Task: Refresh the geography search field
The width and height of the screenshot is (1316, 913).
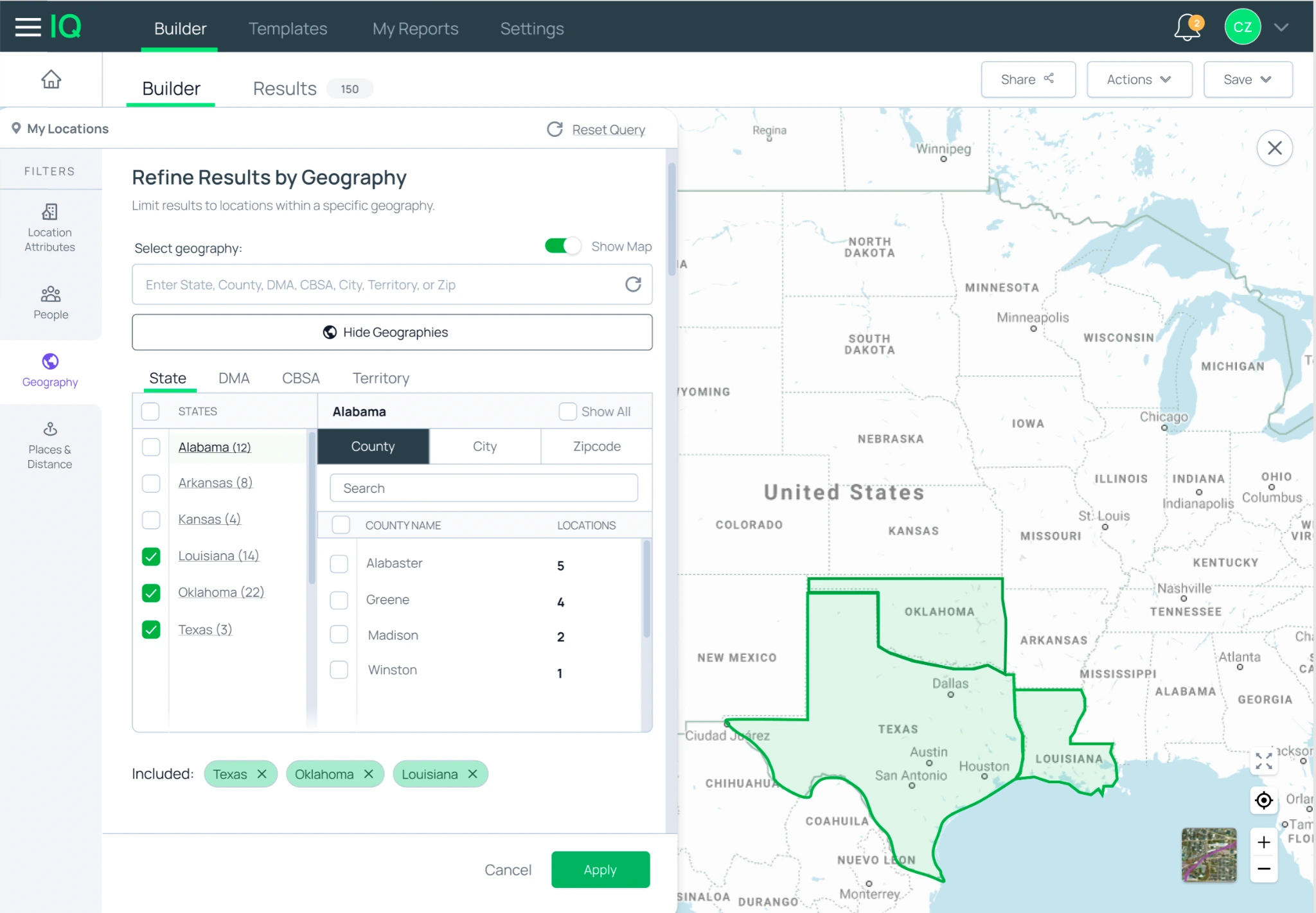Action: click(x=634, y=285)
